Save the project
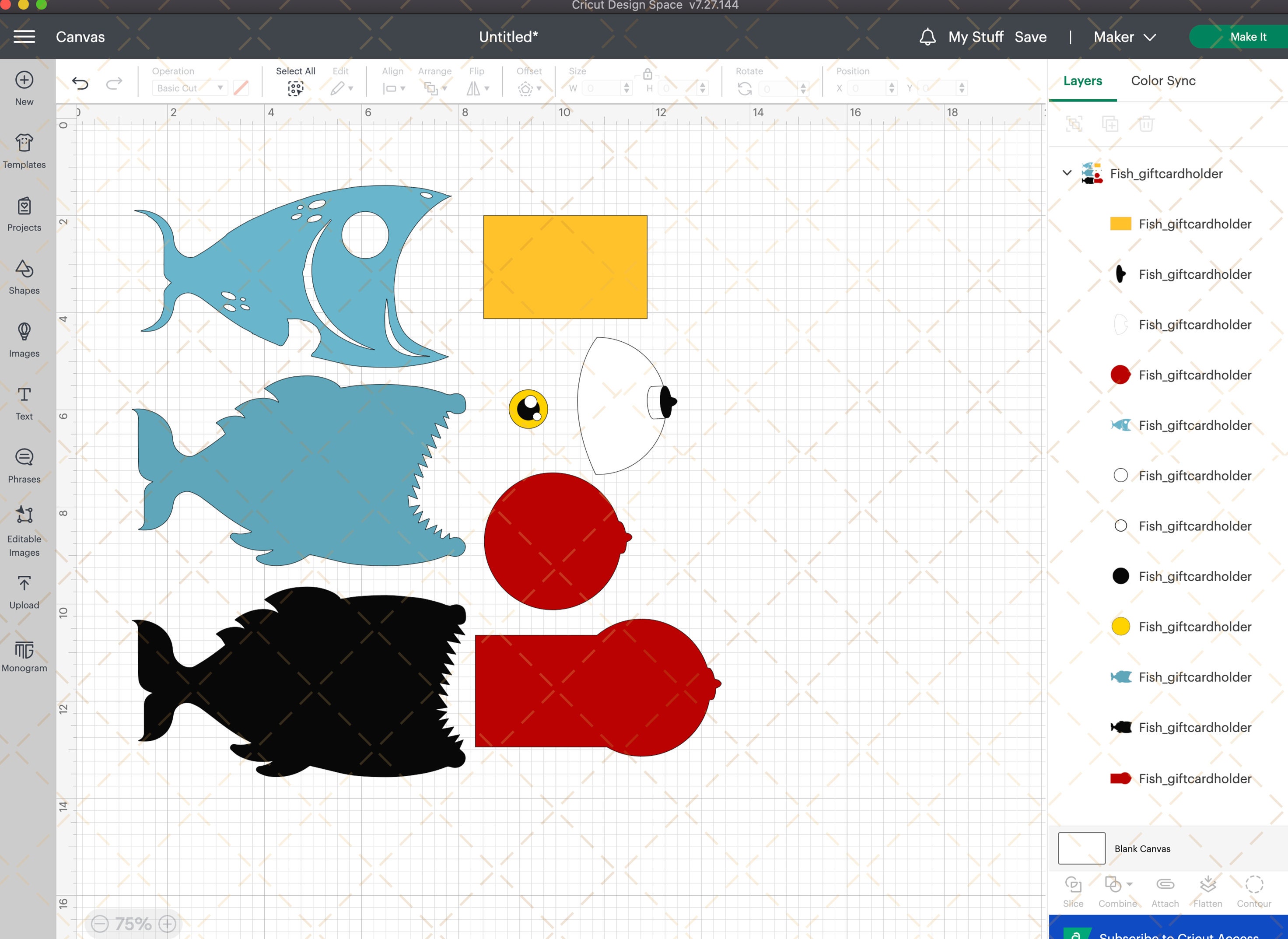1288x939 pixels. pyautogui.click(x=1030, y=37)
